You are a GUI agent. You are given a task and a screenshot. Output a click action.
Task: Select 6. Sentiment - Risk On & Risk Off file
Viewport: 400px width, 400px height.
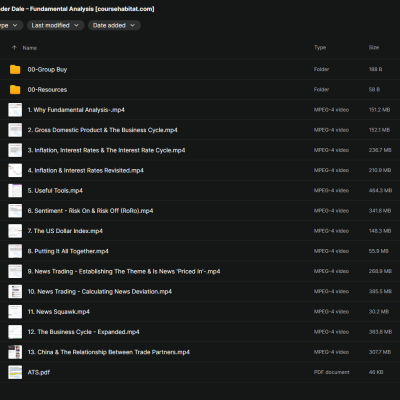click(90, 211)
